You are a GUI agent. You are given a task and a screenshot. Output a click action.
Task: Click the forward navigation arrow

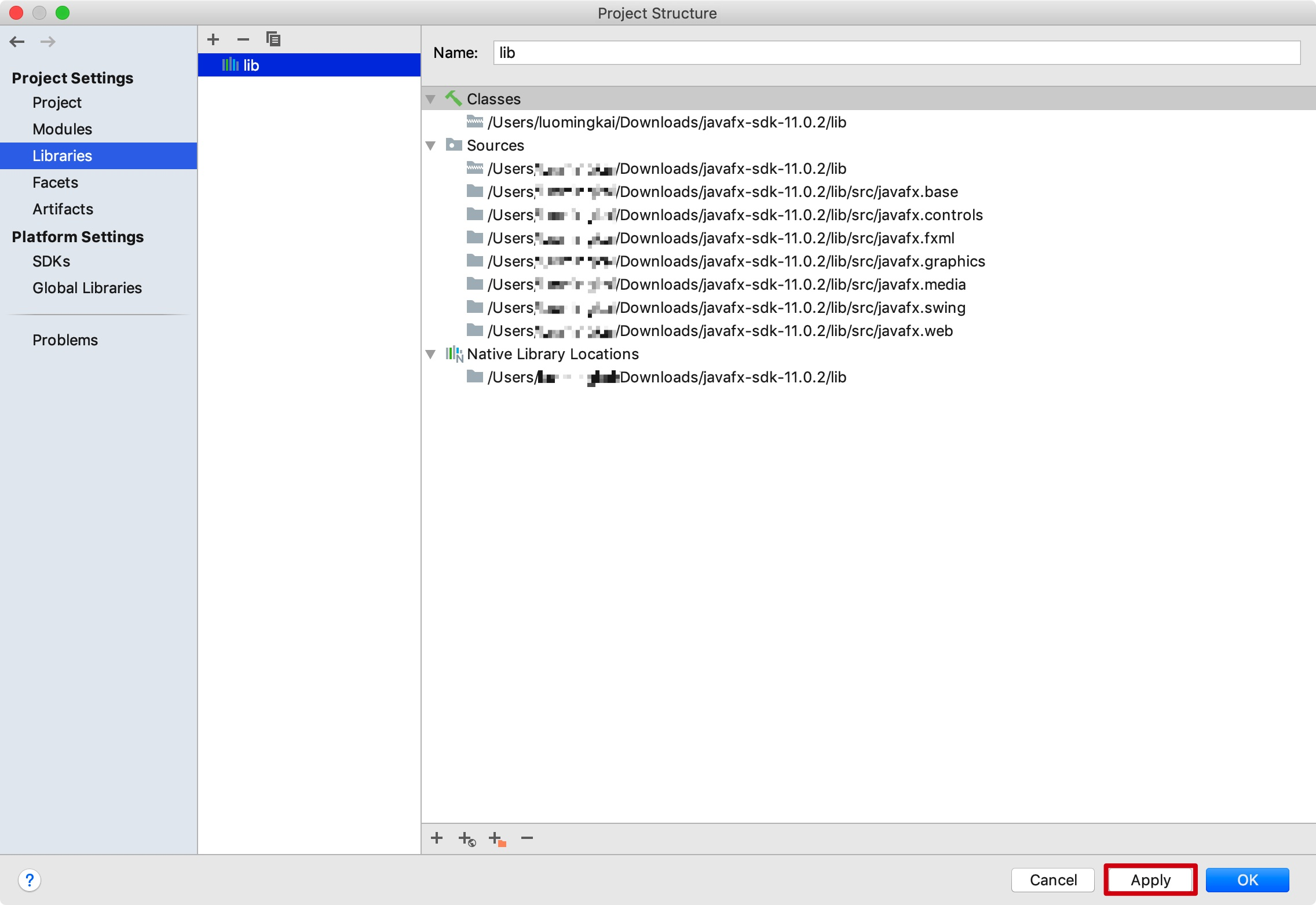pyautogui.click(x=49, y=41)
